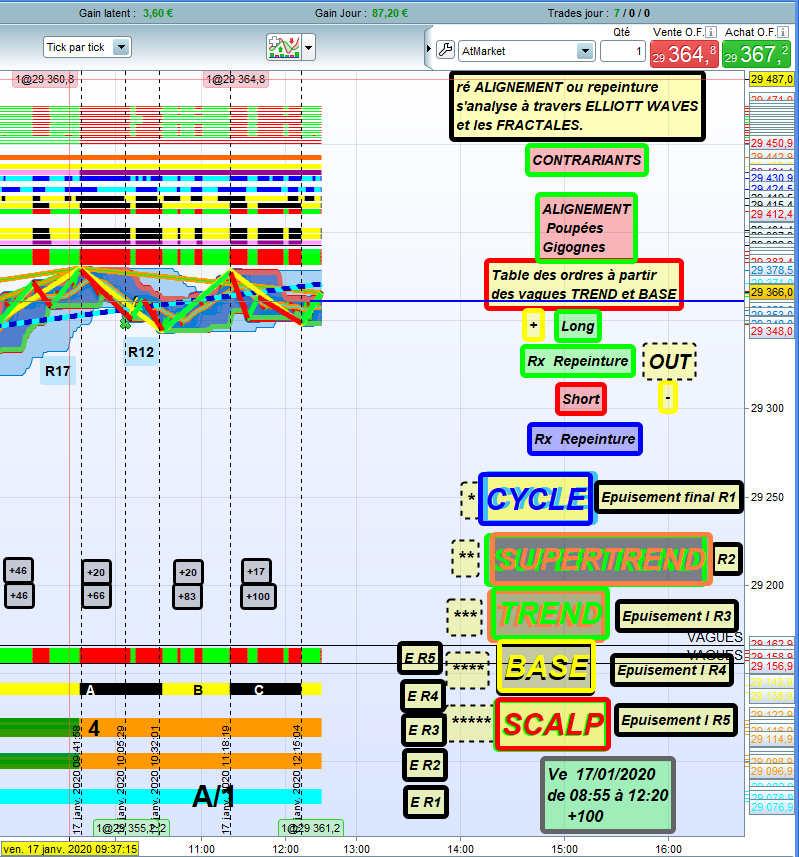Click the two-star dashed box beside SUPERTREND
This screenshot has width=799, height=857.
(466, 557)
